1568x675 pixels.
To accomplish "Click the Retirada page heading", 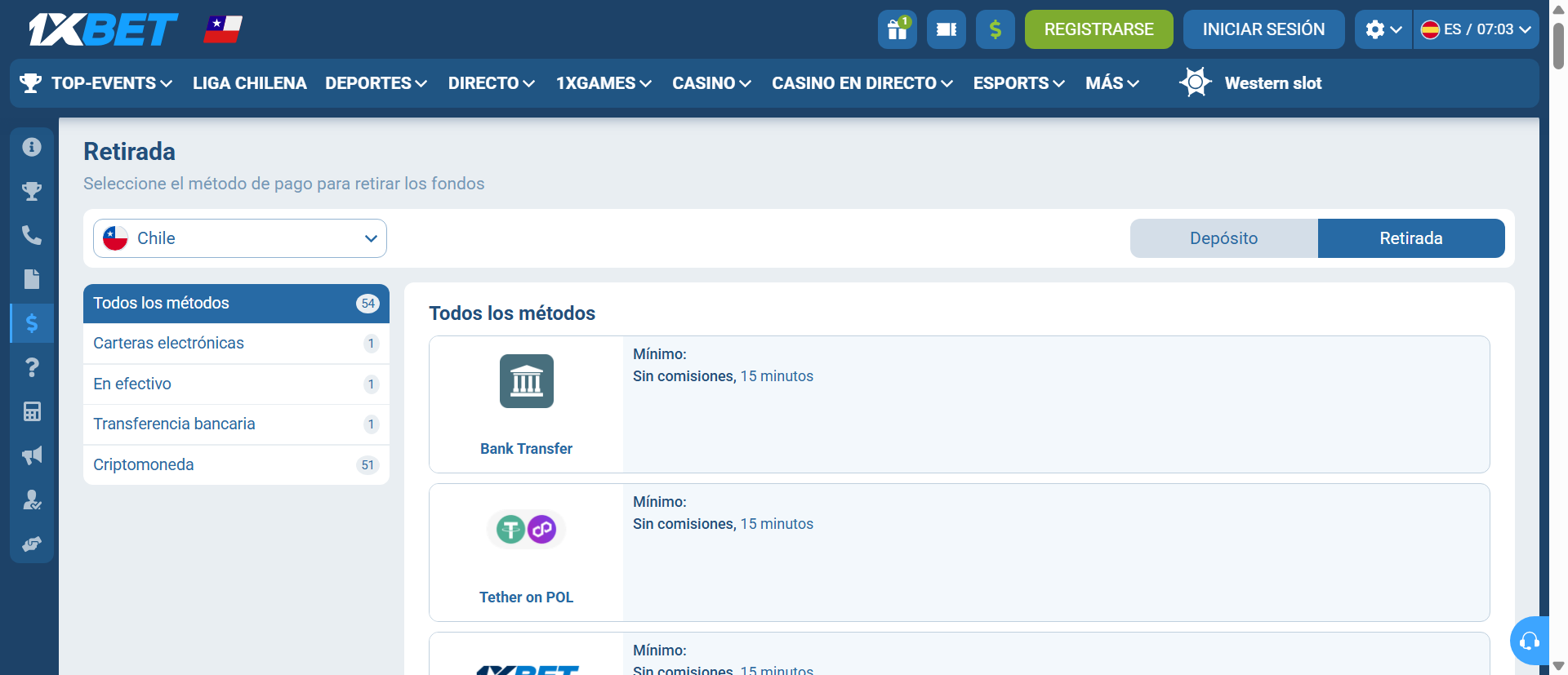I will pos(129,152).
